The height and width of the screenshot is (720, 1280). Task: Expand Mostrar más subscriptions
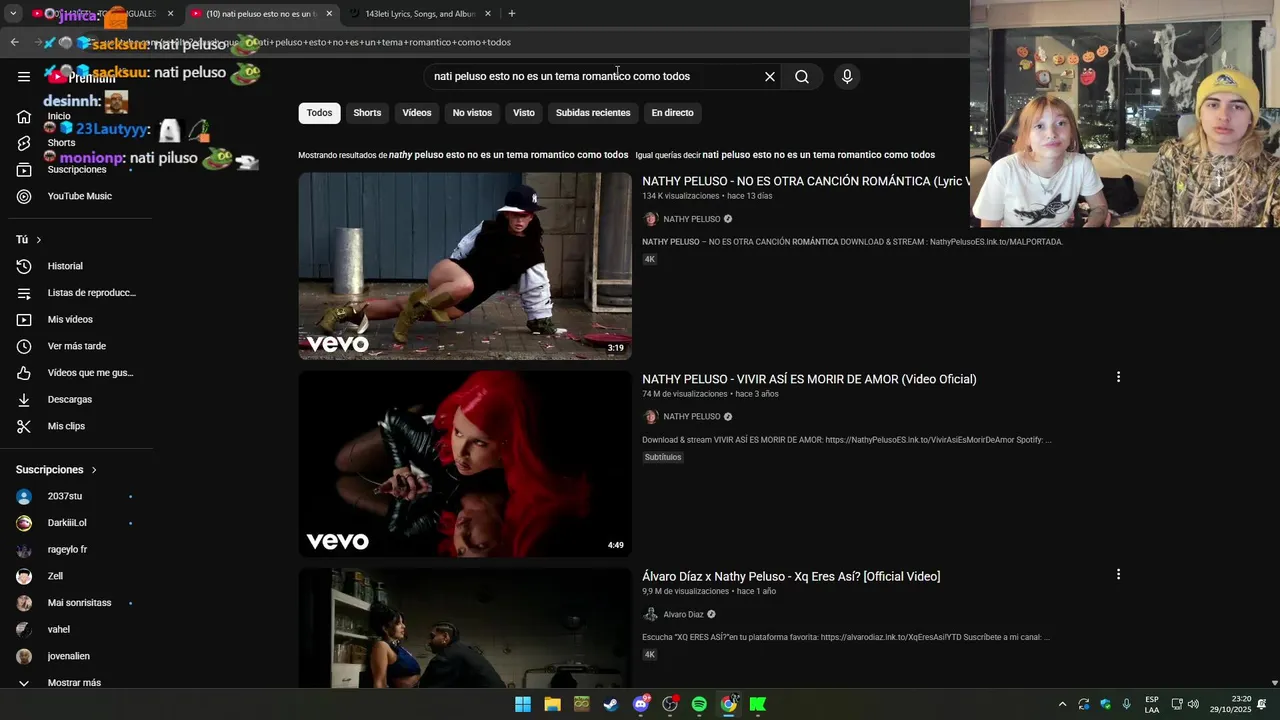pyautogui.click(x=76, y=683)
